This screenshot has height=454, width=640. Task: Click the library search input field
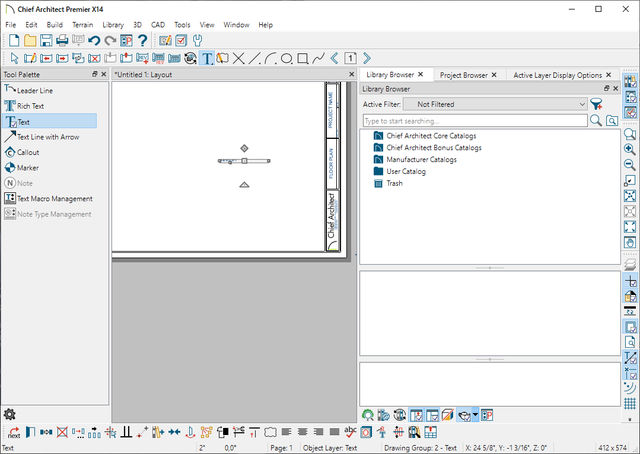[x=473, y=120]
